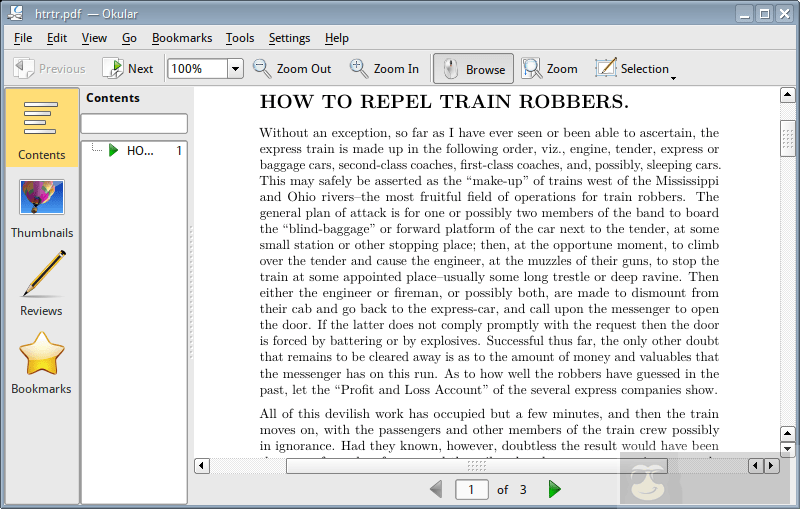Click the Contents search filter field
This screenshot has width=800, height=509.
point(134,123)
